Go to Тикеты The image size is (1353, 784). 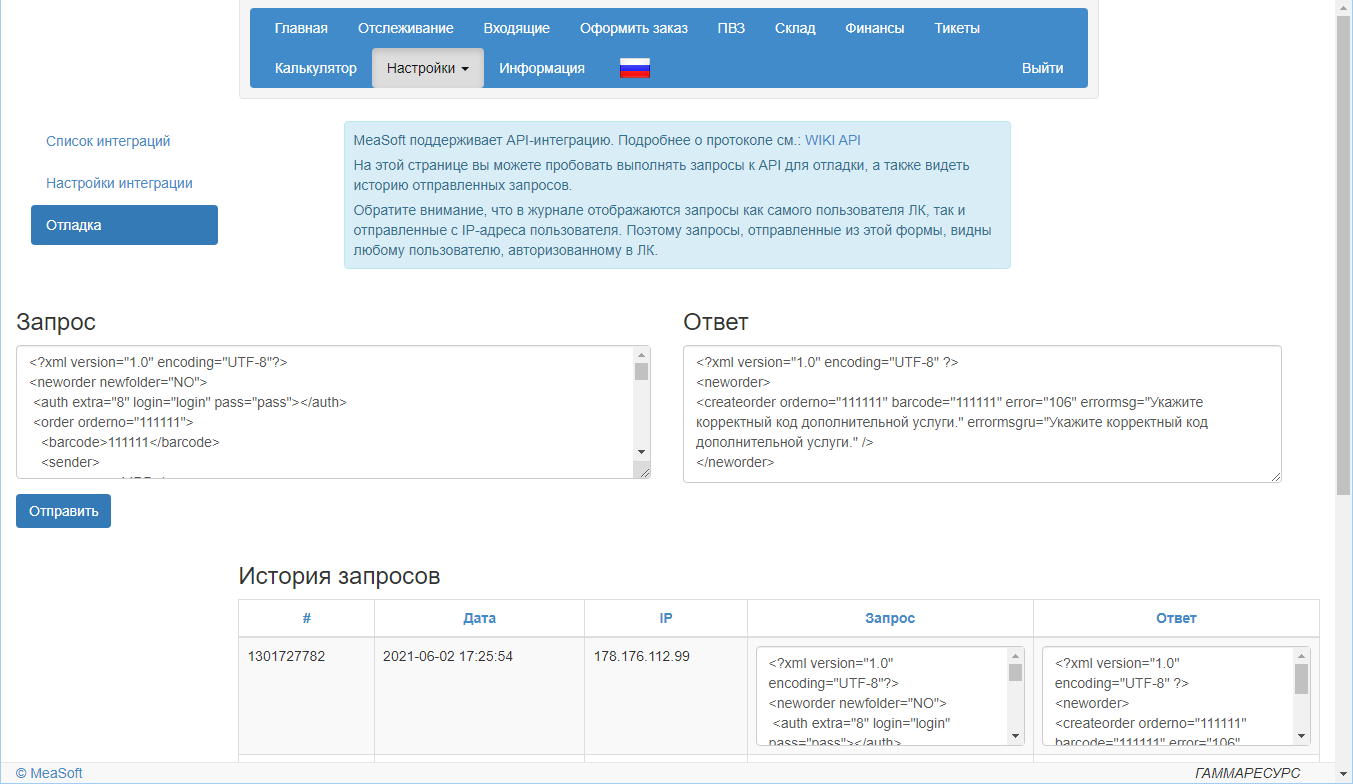click(x=957, y=28)
